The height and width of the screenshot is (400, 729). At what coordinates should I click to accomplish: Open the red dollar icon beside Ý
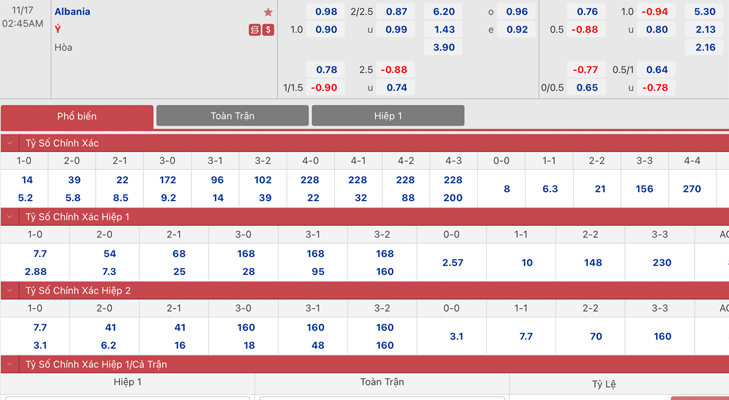click(268, 30)
